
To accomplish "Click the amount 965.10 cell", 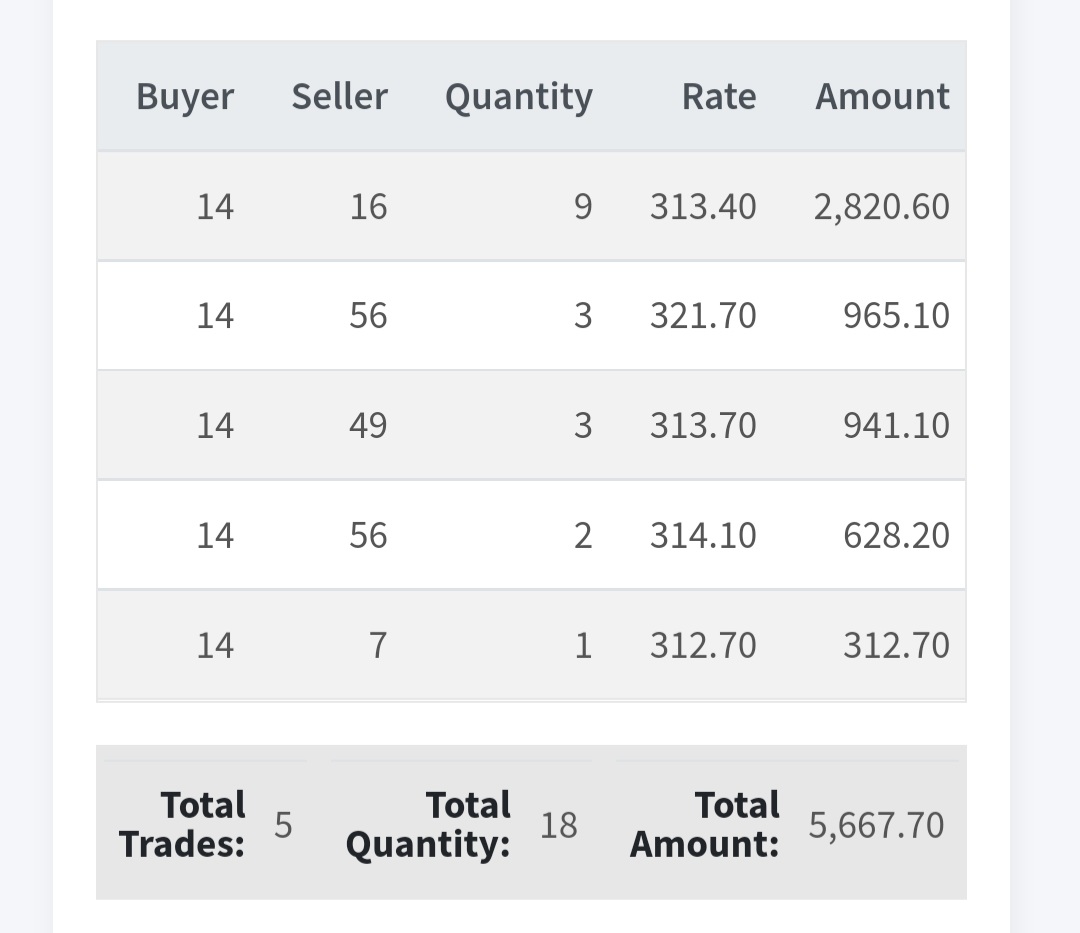I will click(896, 316).
